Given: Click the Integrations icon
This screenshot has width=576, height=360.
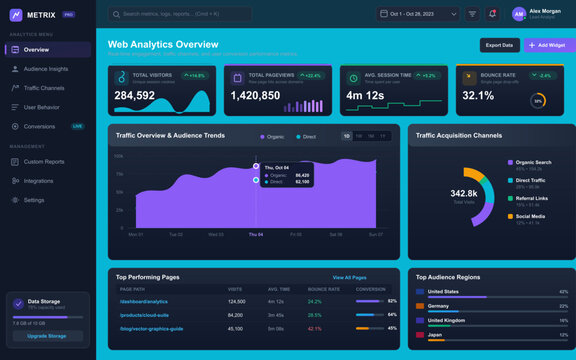Looking at the screenshot, I should pyautogui.click(x=15, y=181).
